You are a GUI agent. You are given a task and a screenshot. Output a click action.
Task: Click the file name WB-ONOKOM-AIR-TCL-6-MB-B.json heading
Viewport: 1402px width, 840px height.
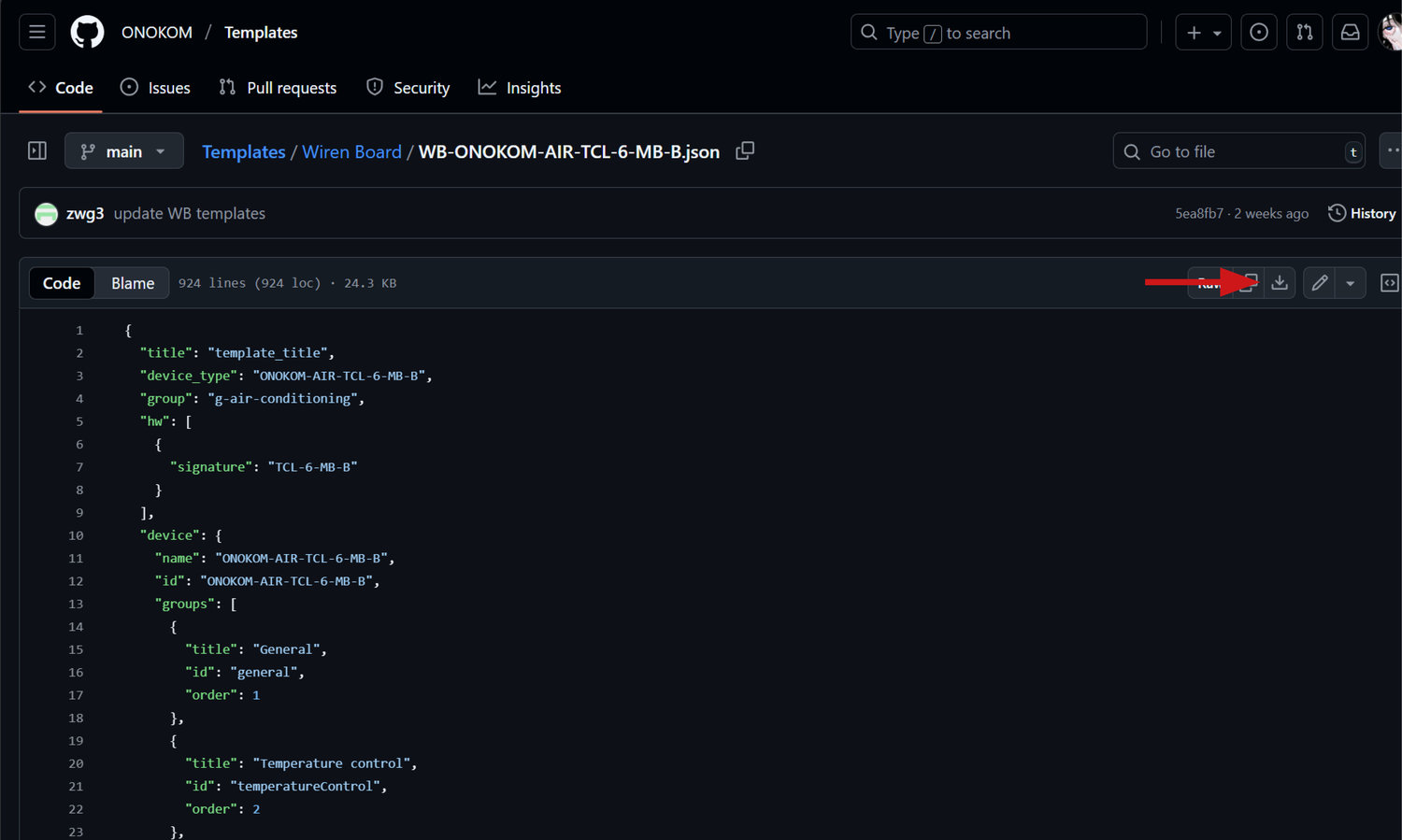click(x=569, y=151)
